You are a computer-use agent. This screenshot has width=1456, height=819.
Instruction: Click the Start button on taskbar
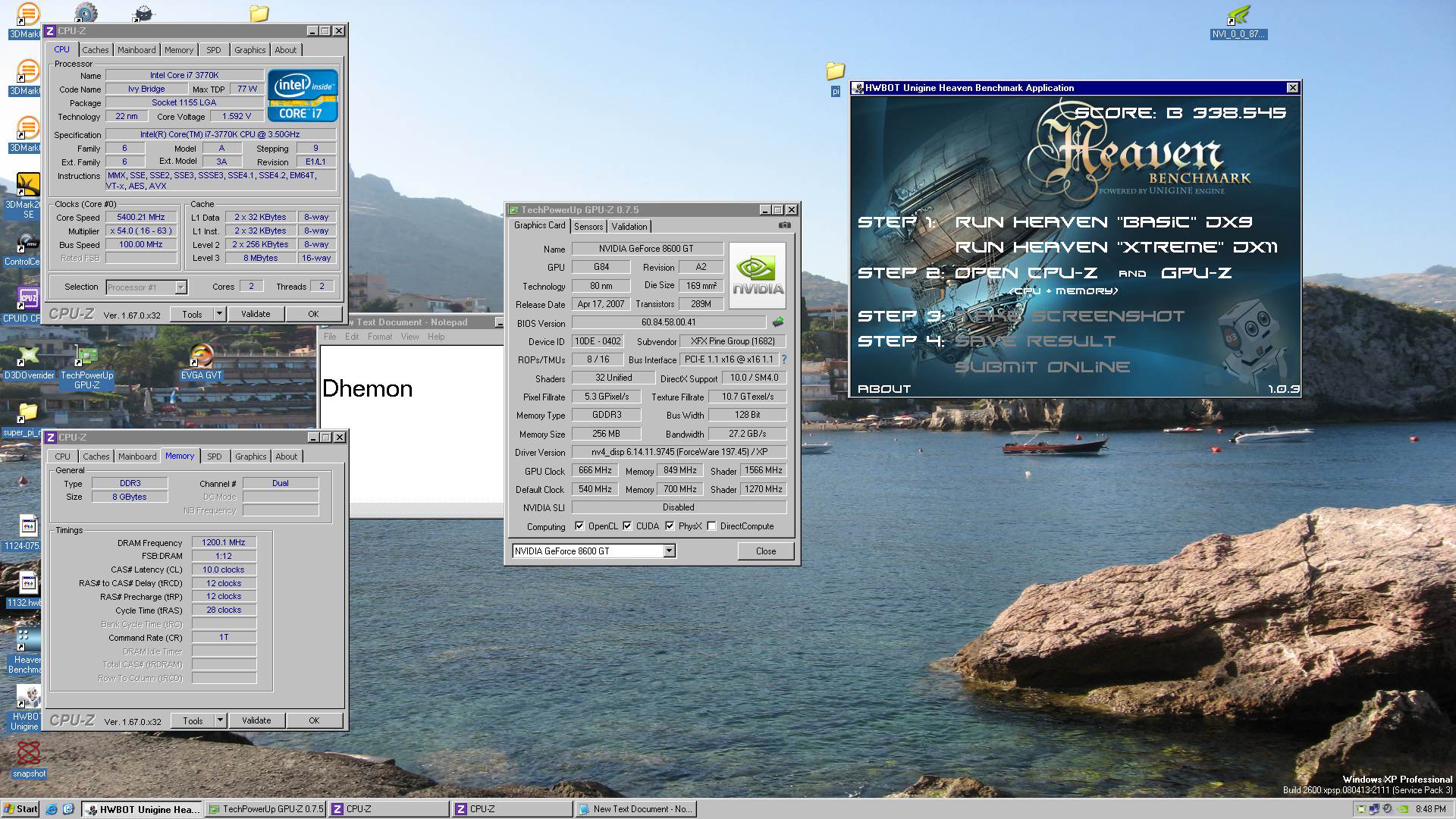pos(21,809)
